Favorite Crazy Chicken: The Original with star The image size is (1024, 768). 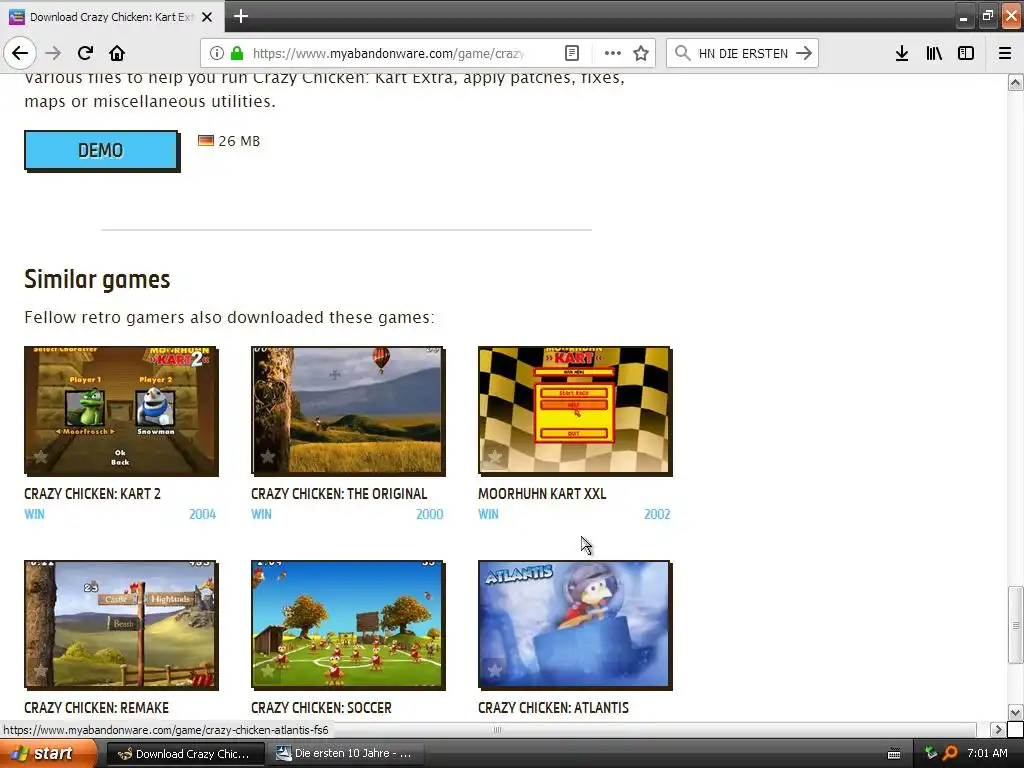point(268,456)
